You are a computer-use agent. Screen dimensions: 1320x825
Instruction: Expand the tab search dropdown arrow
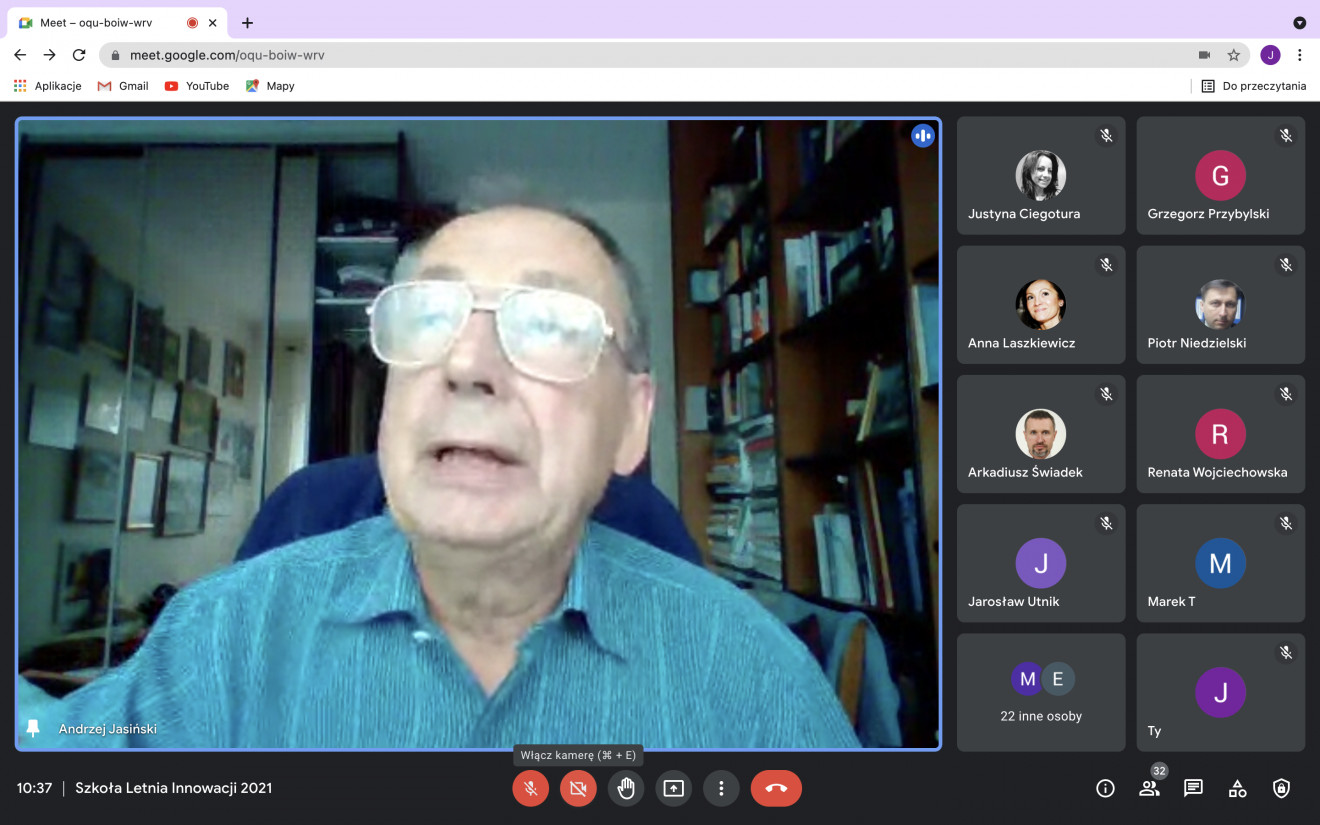click(x=1299, y=23)
